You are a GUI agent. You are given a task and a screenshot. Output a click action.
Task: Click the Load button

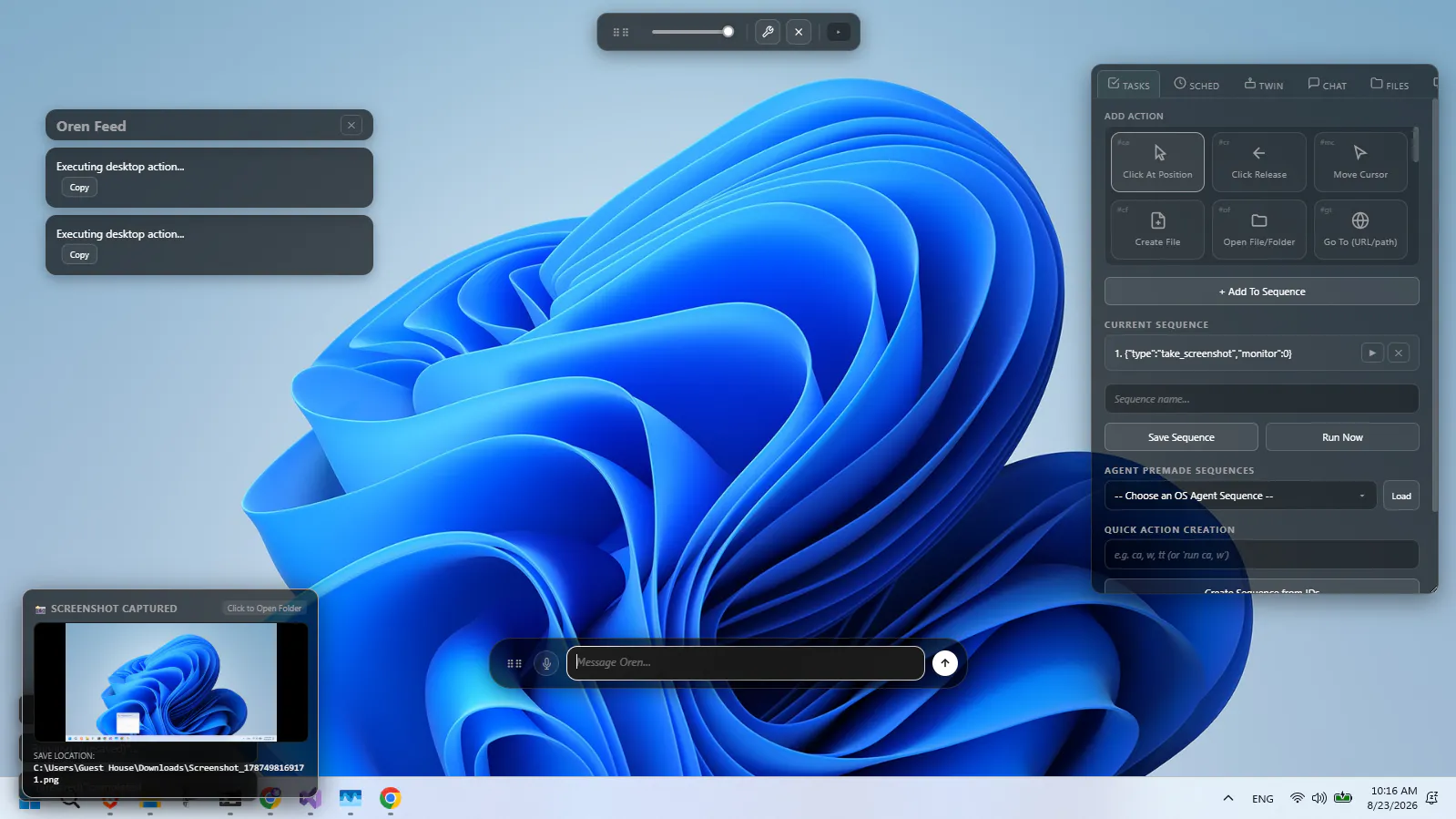coord(1401,496)
